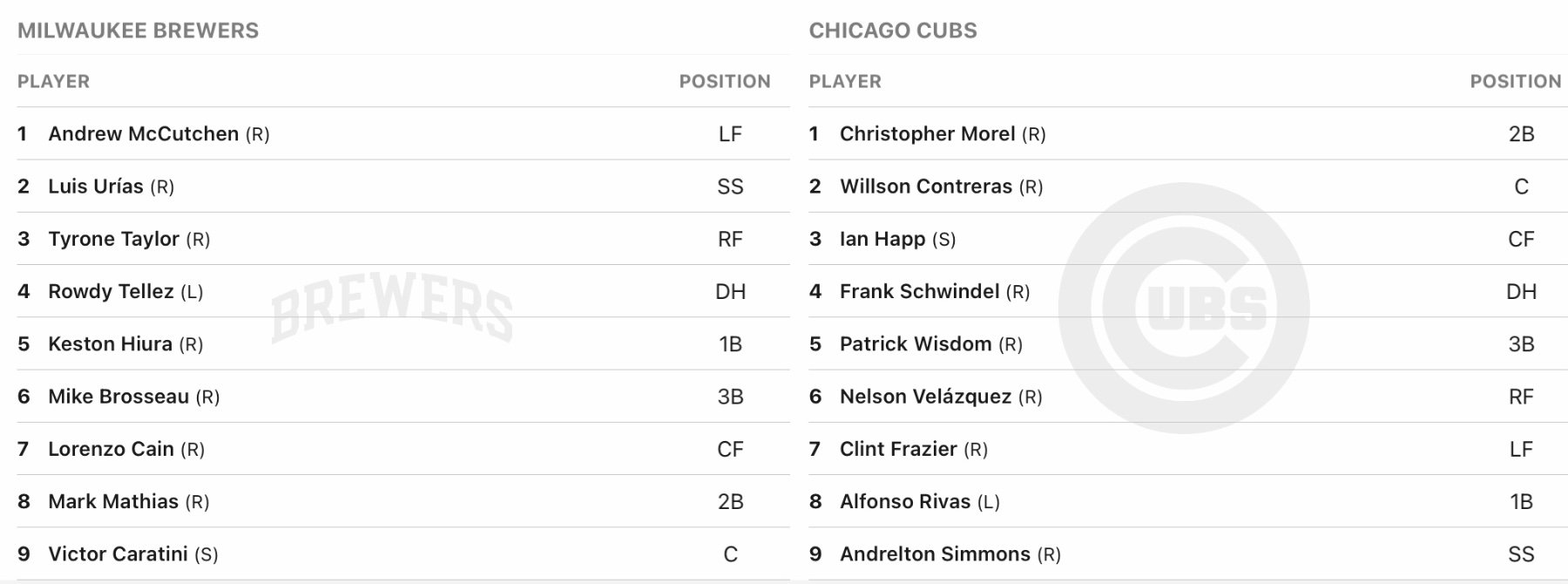Click Christopher Morel's name
1568x584 pixels.
click(x=927, y=134)
